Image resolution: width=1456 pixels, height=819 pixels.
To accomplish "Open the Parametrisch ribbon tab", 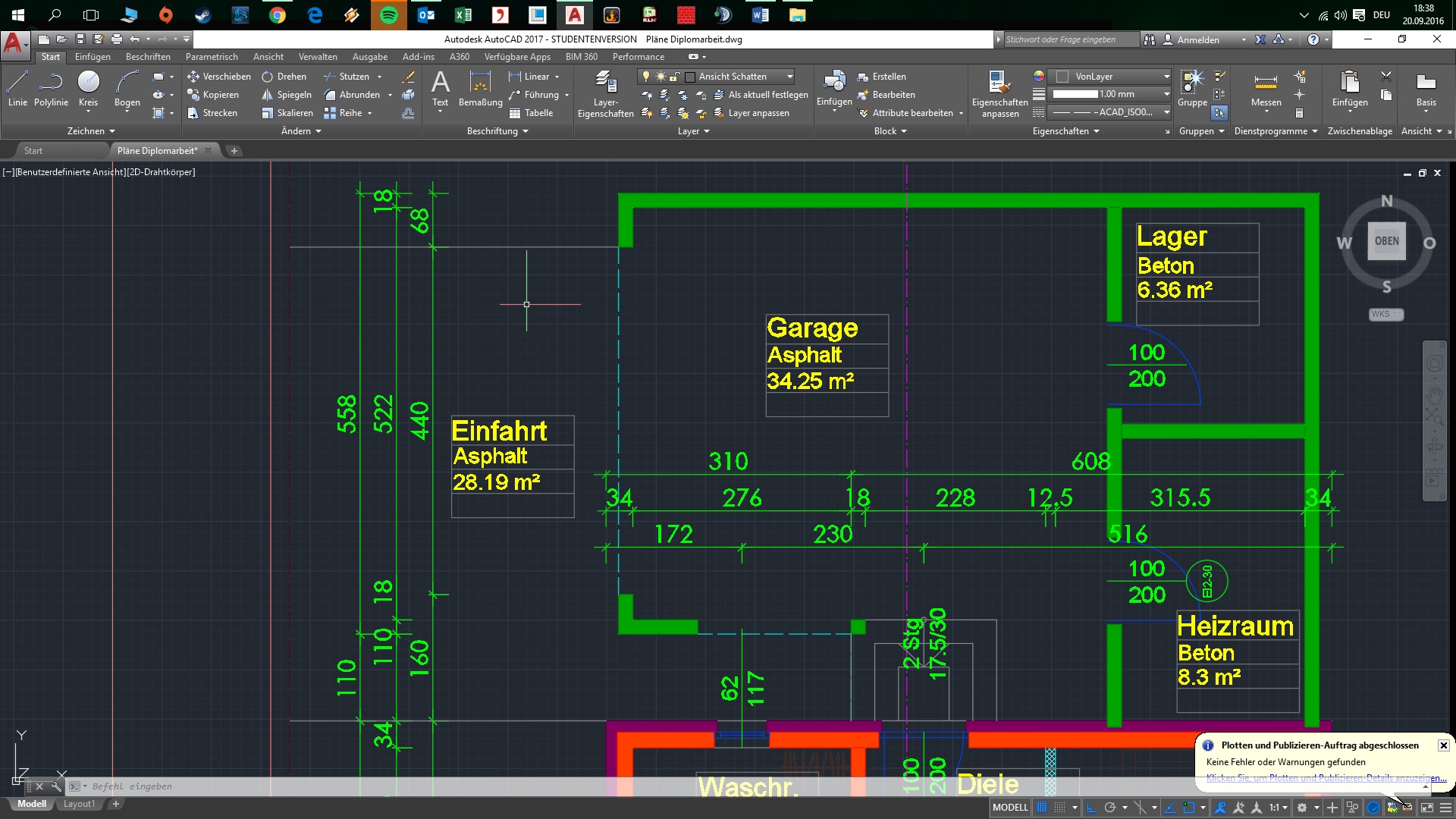I will pos(212,57).
